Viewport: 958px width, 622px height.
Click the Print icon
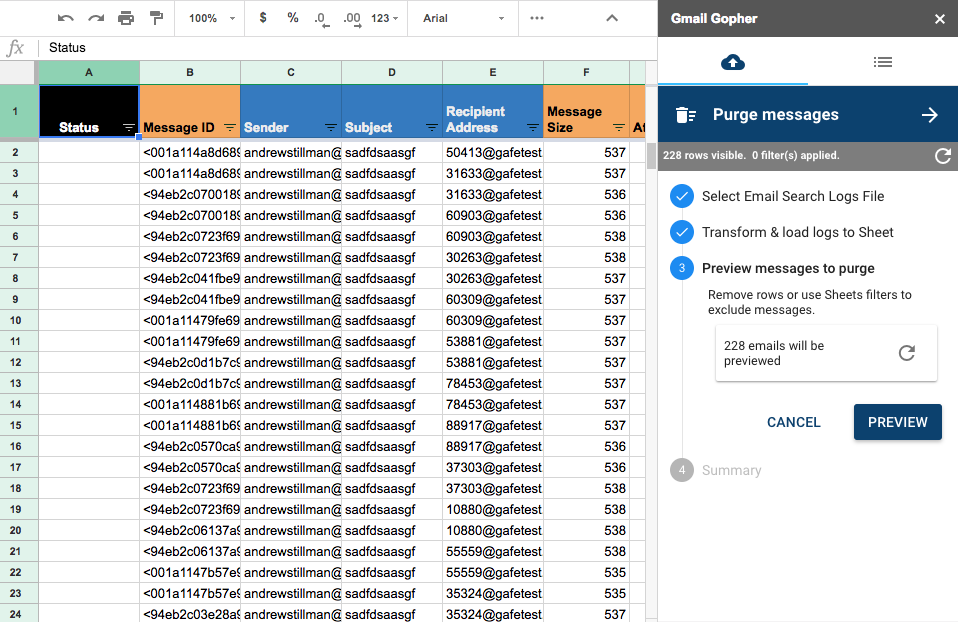pos(127,18)
